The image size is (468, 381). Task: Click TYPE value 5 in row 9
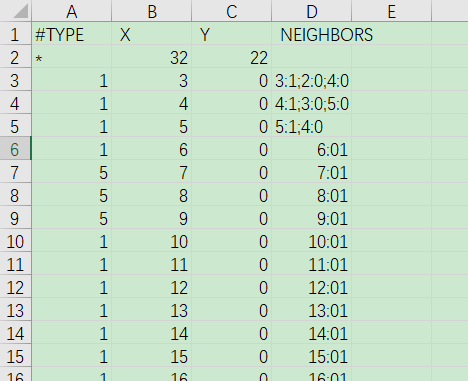[x=71, y=218]
